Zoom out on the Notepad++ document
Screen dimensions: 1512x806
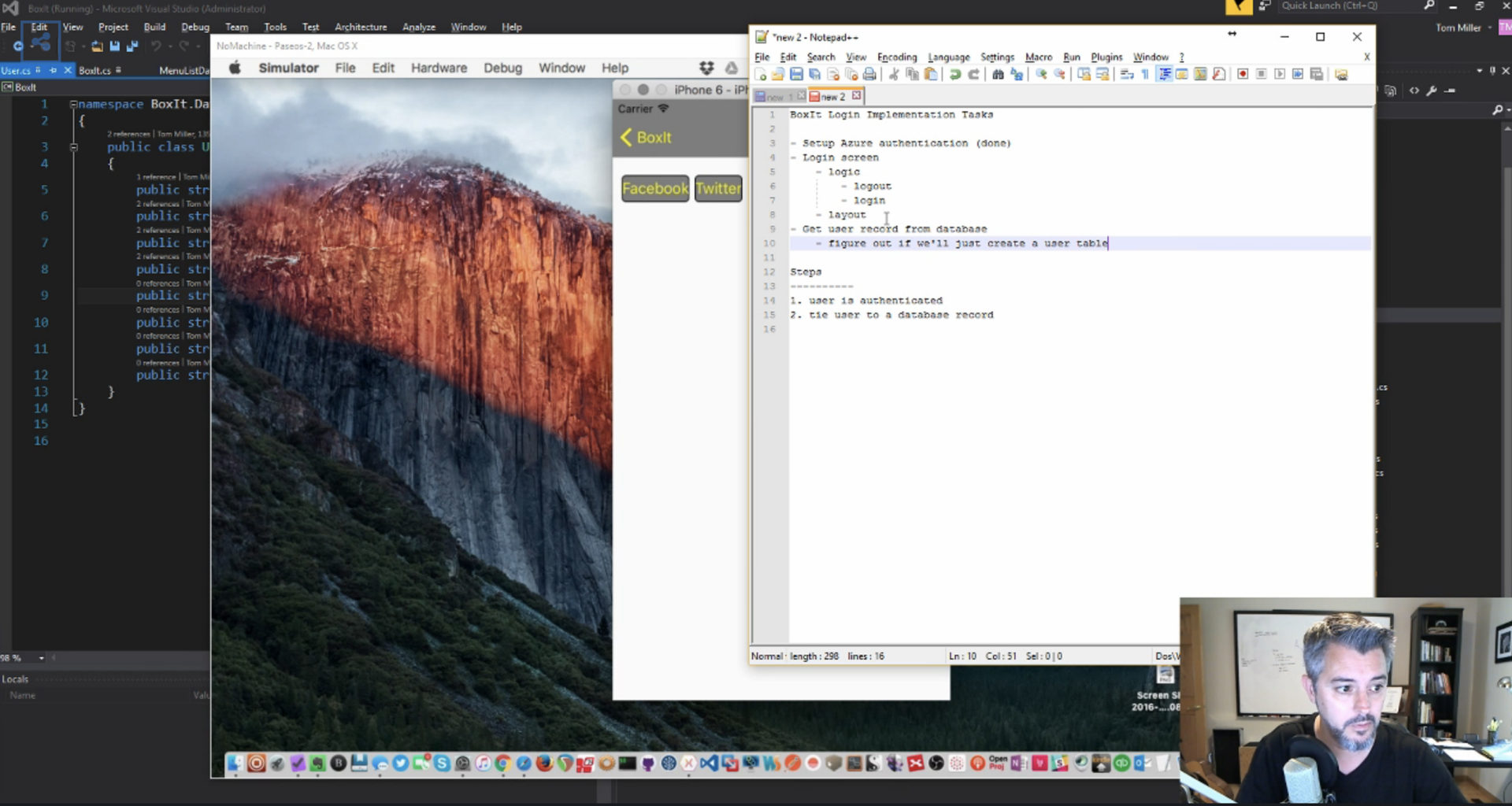coord(1060,75)
